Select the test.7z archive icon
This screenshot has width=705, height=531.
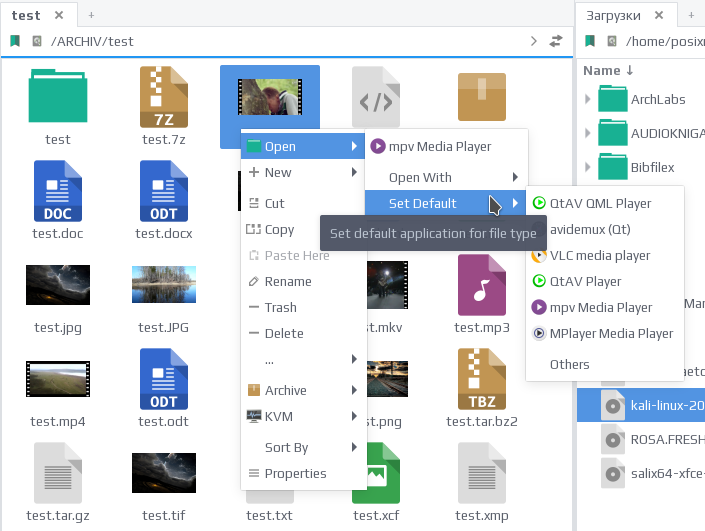(x=164, y=97)
